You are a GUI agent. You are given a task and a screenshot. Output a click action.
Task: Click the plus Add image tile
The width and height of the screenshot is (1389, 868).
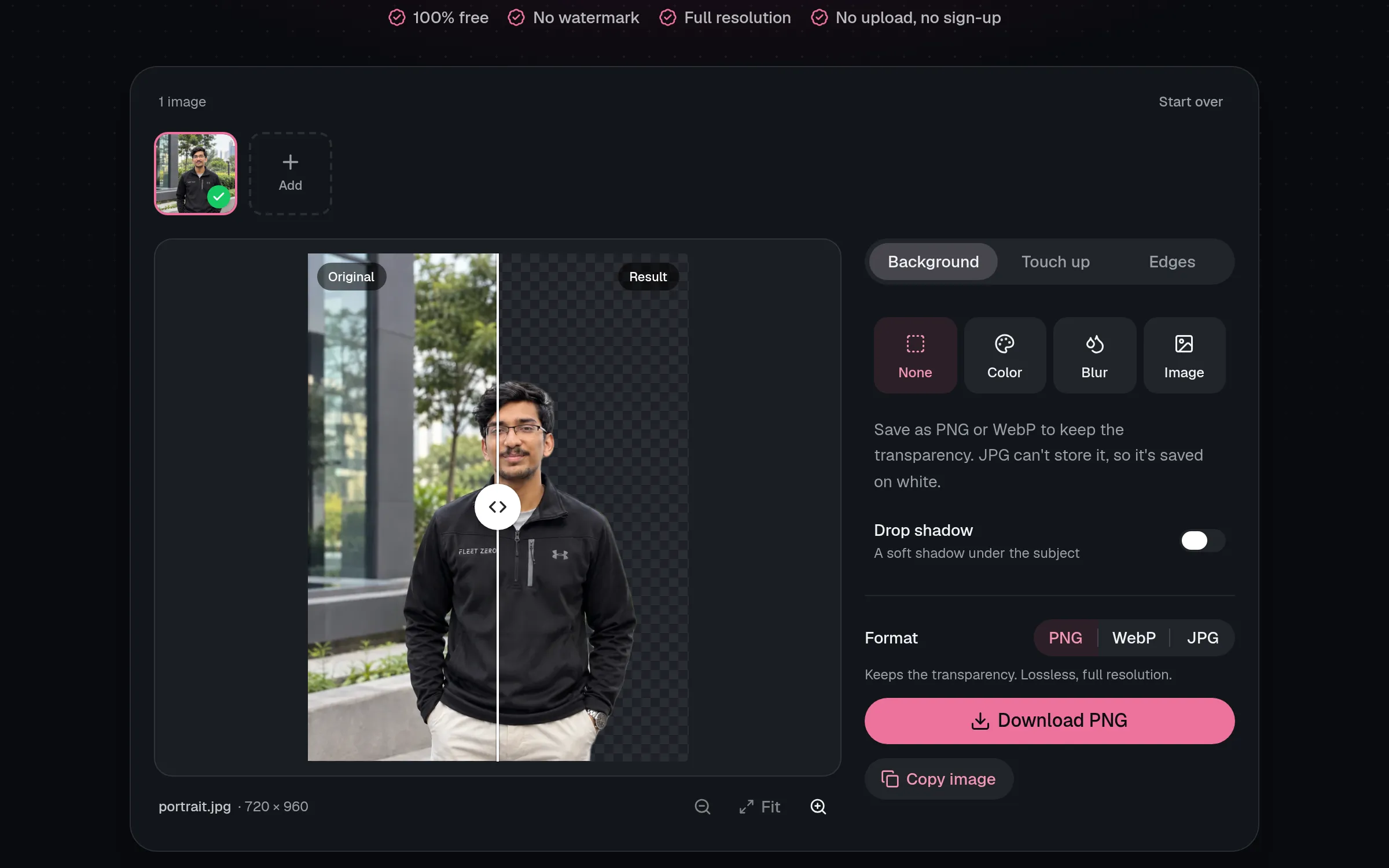coord(291,174)
